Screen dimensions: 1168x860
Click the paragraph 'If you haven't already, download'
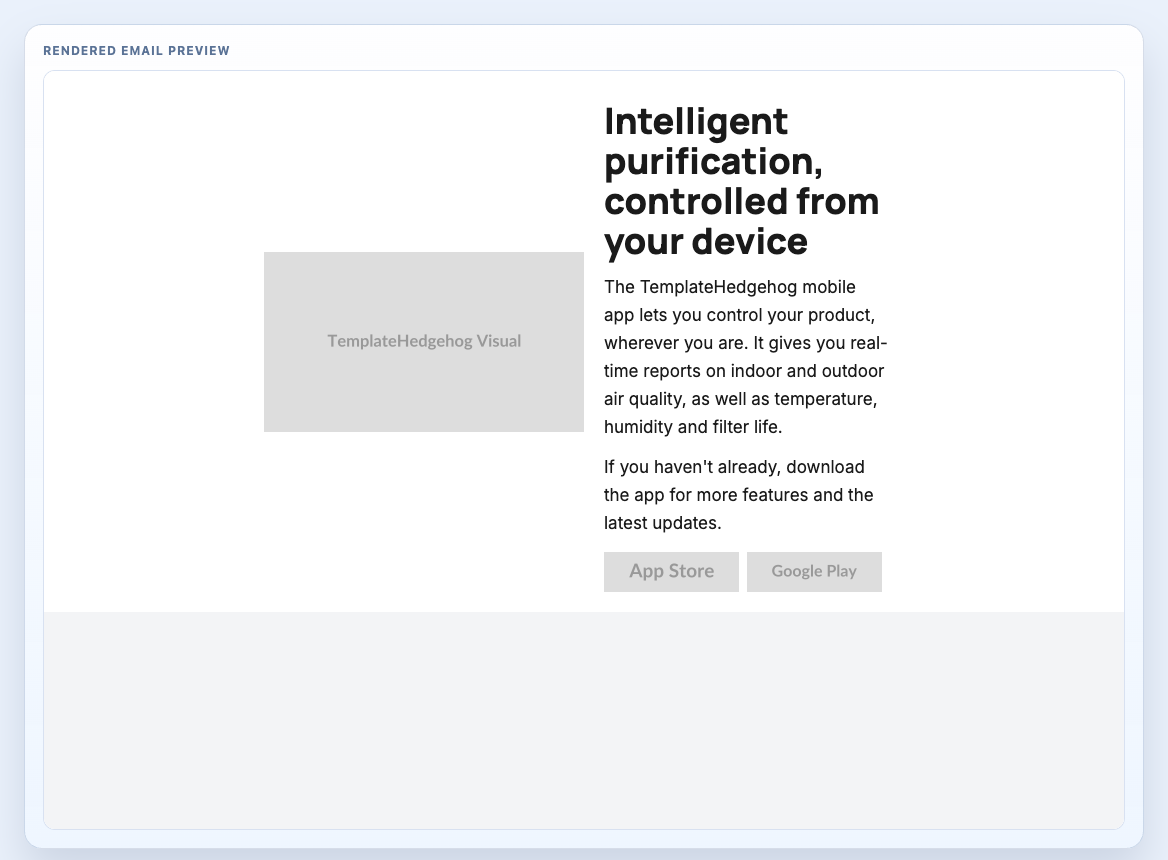tap(738, 495)
